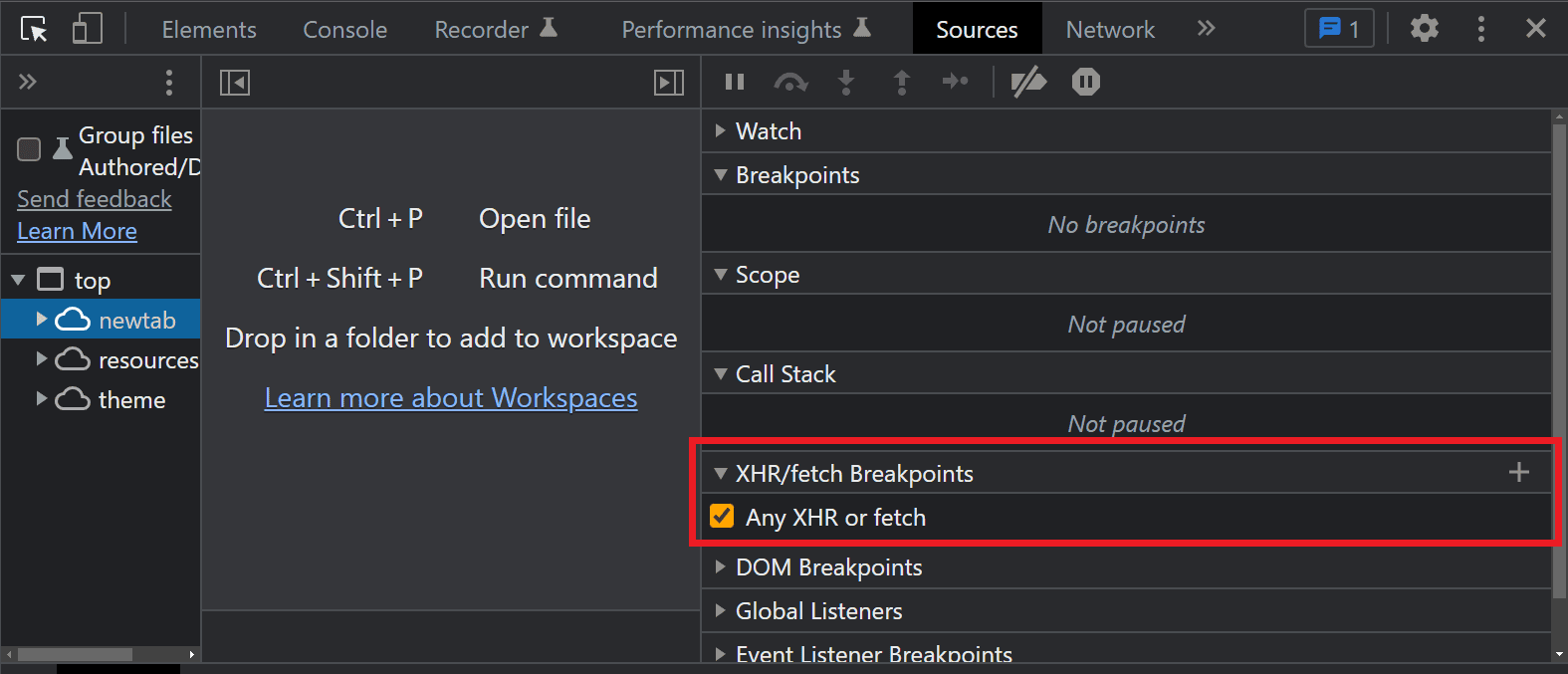Click the step icon in debugger toolbar
Viewport: 1568px width, 674px height.
tap(956, 82)
